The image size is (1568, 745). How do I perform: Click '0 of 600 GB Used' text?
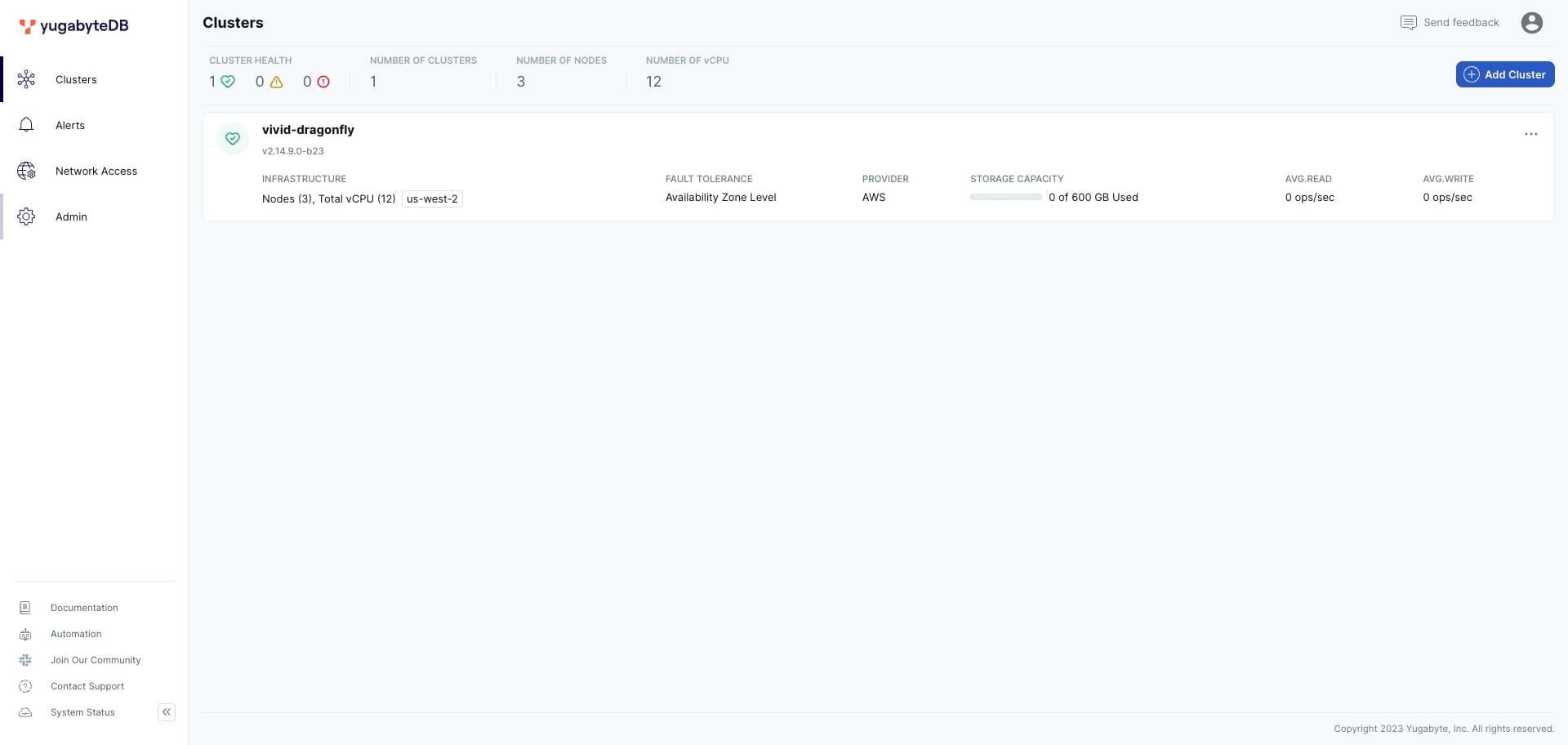[x=1094, y=197]
